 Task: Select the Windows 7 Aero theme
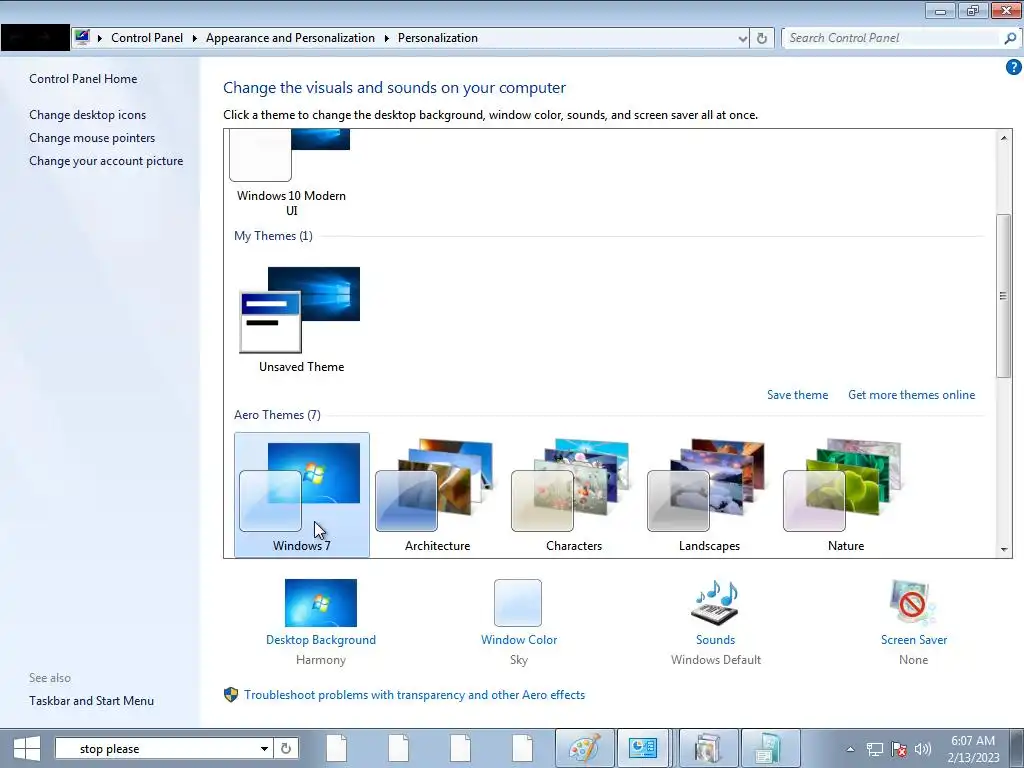[302, 495]
